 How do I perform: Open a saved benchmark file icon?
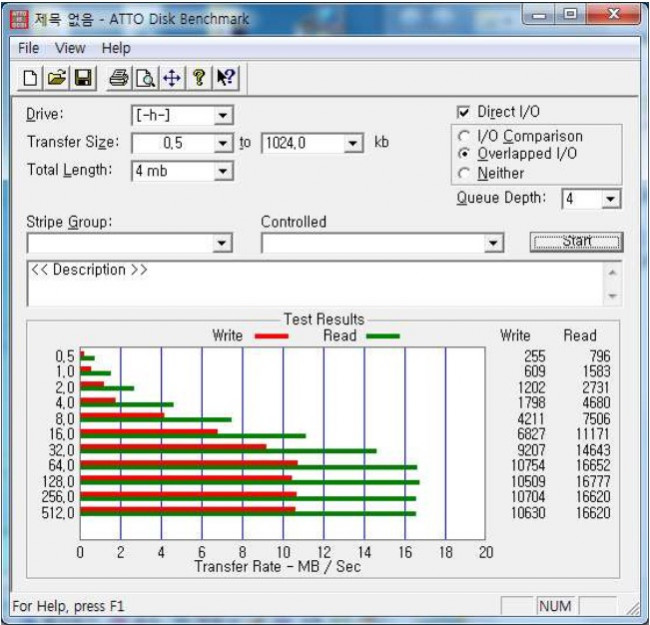57,78
